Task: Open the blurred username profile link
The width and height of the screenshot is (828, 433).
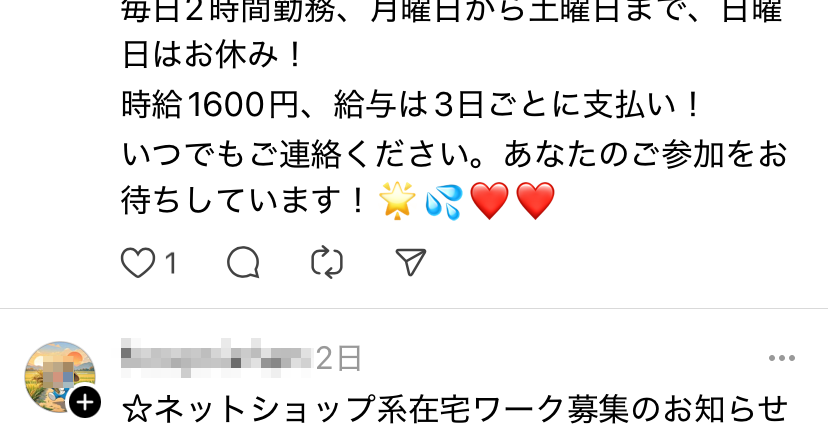Action: click(217, 357)
